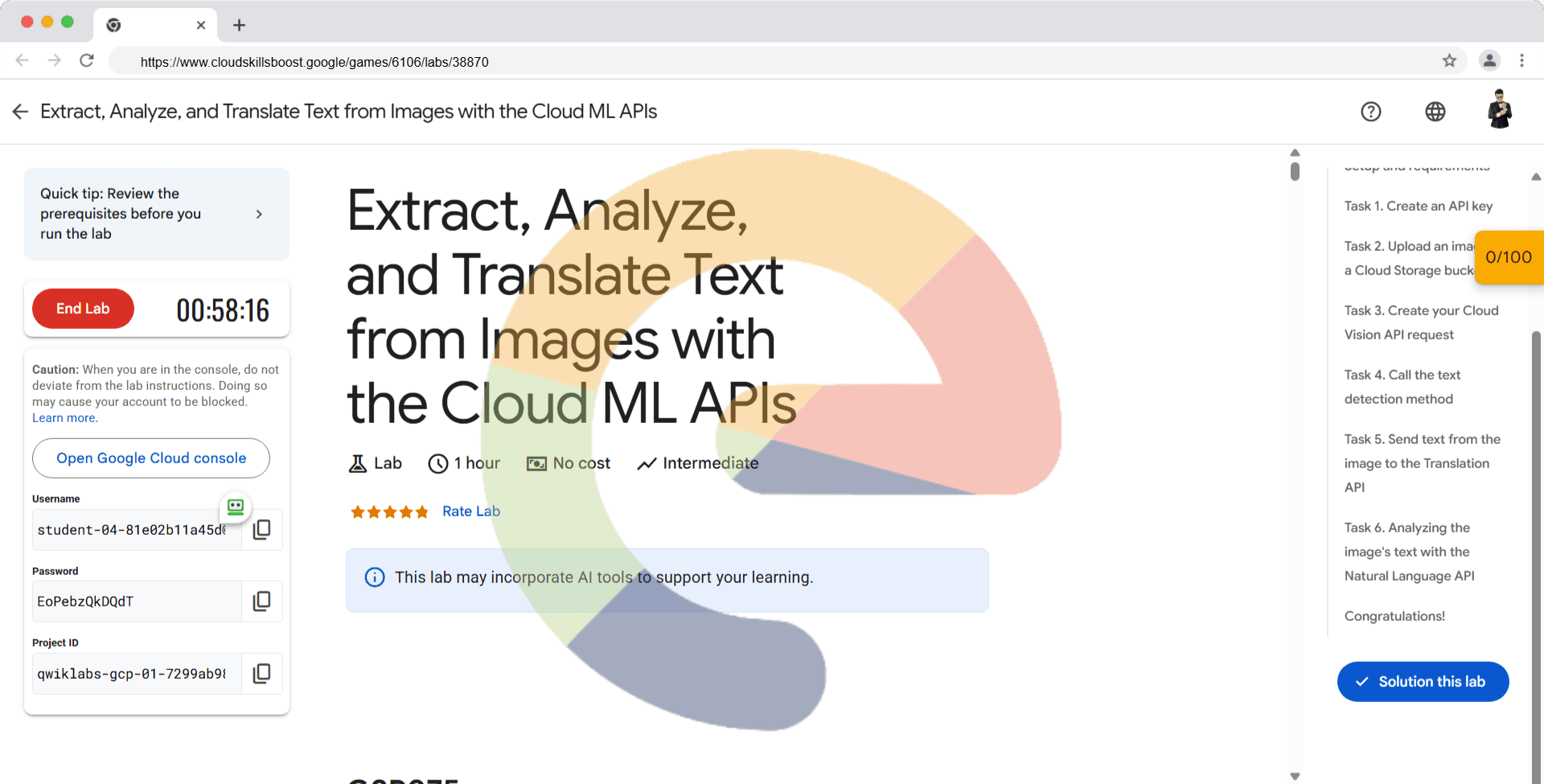
Task: Go back using the lab title arrow
Action: point(21,112)
